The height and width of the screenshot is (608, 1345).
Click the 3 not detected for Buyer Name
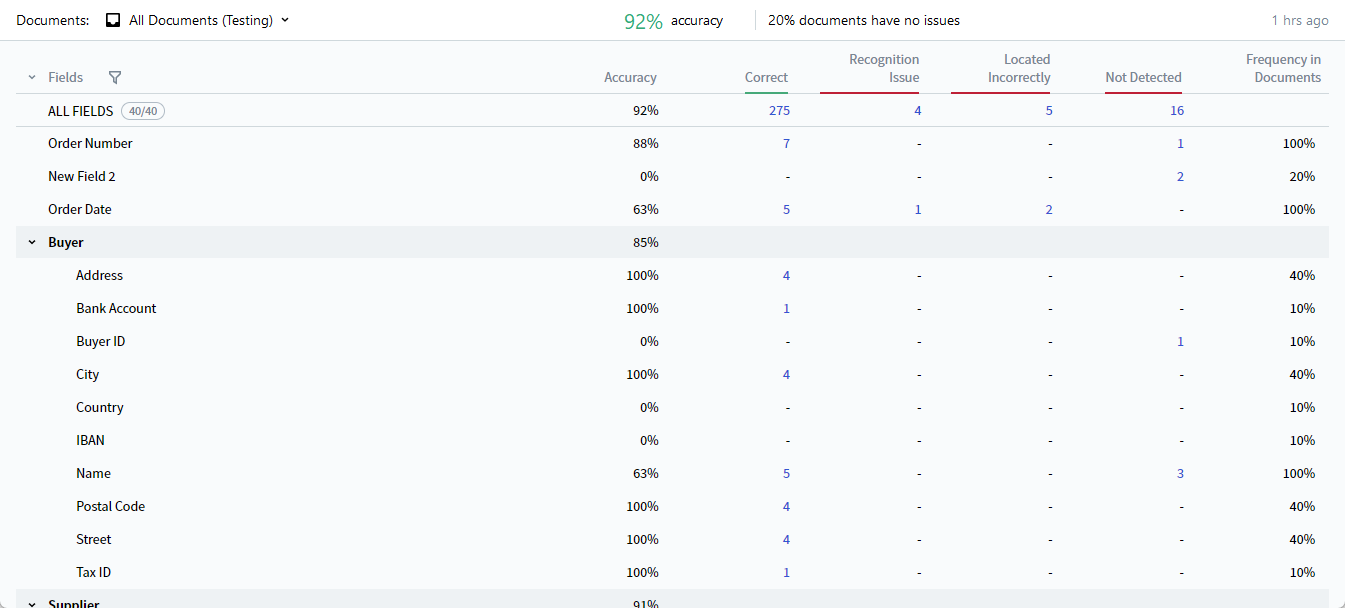point(1180,473)
